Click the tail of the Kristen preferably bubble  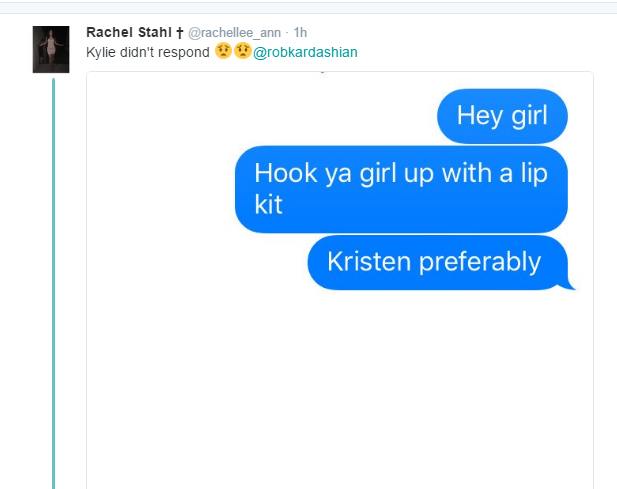pos(569,285)
